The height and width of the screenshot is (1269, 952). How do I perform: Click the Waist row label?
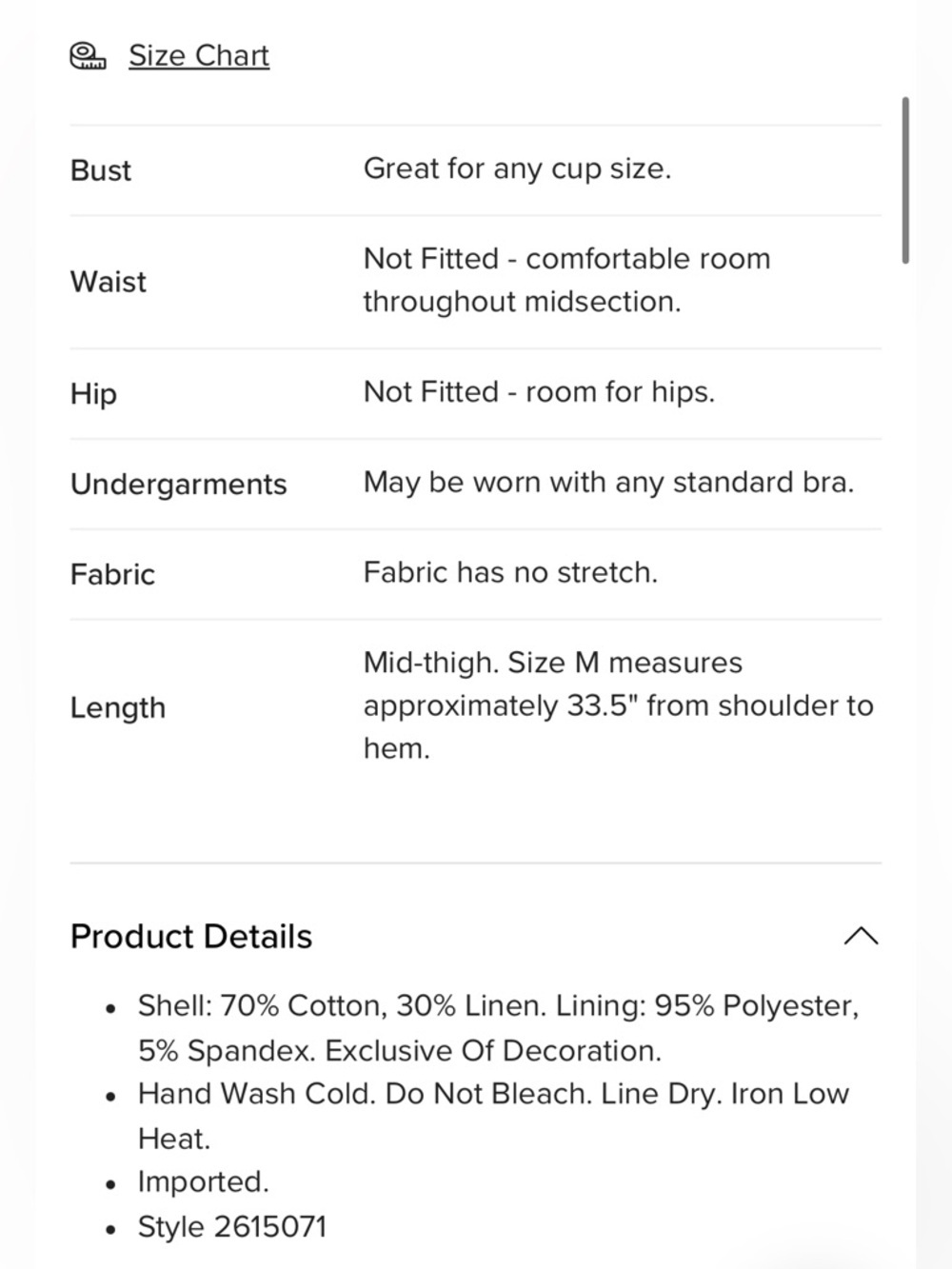click(109, 282)
